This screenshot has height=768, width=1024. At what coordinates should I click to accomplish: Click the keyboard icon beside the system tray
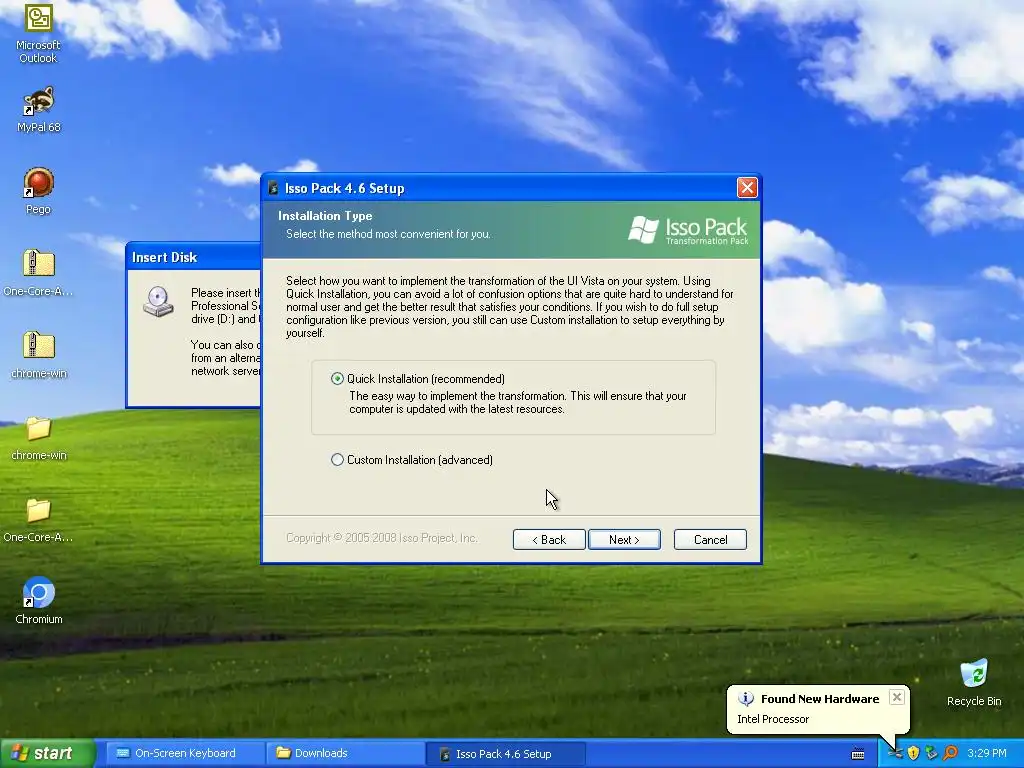coord(858,754)
